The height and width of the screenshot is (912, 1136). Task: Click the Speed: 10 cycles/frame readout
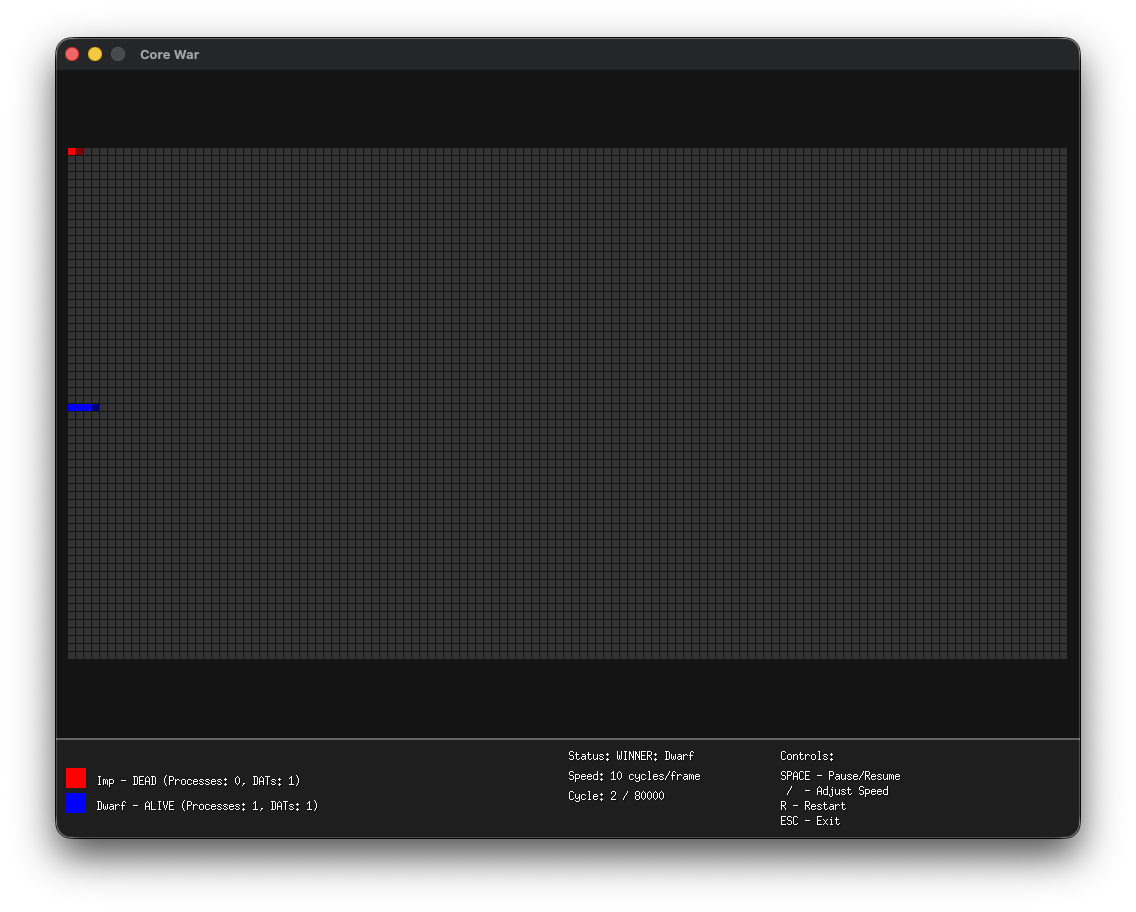click(x=634, y=776)
